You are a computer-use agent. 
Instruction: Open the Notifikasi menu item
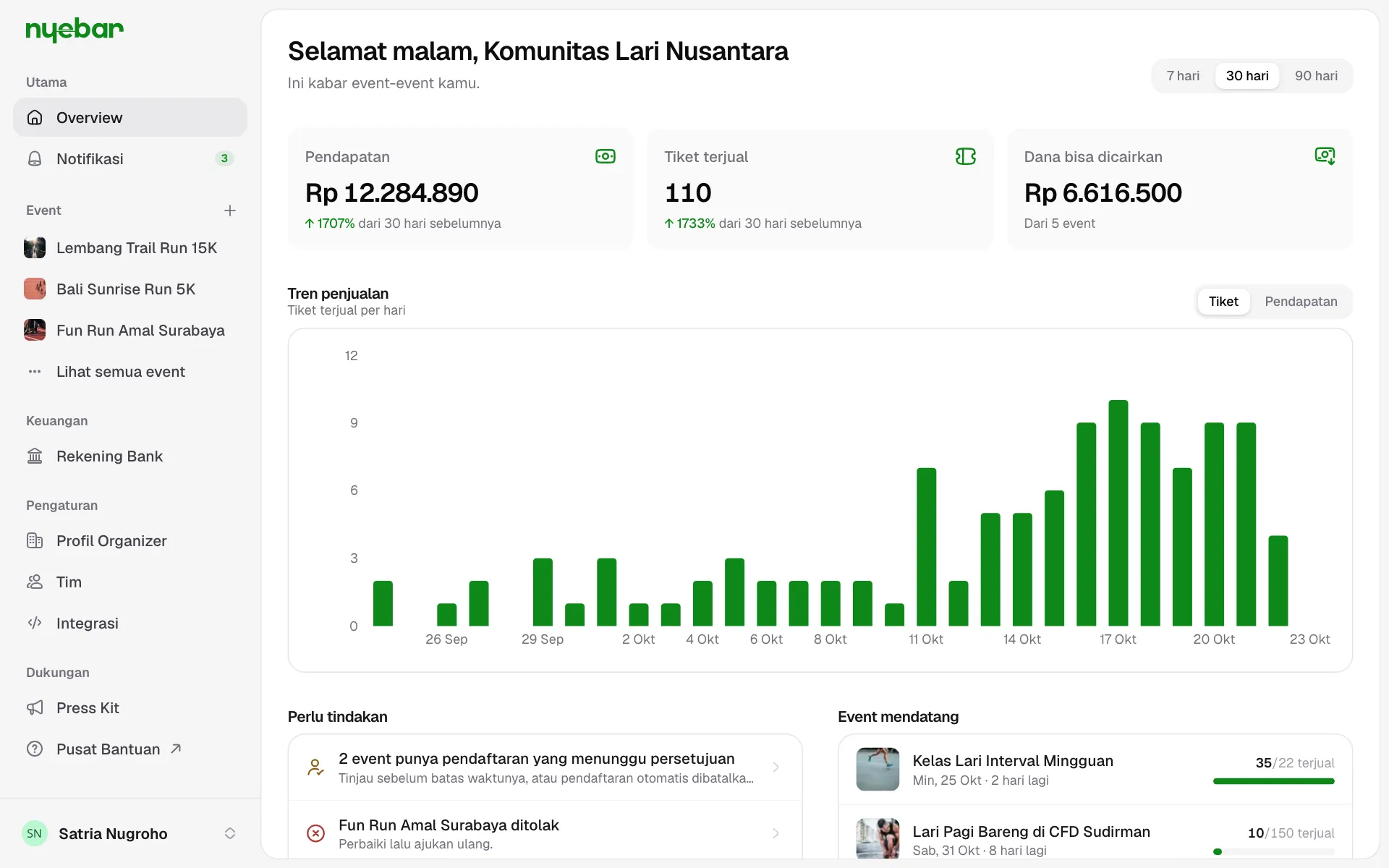(130, 158)
